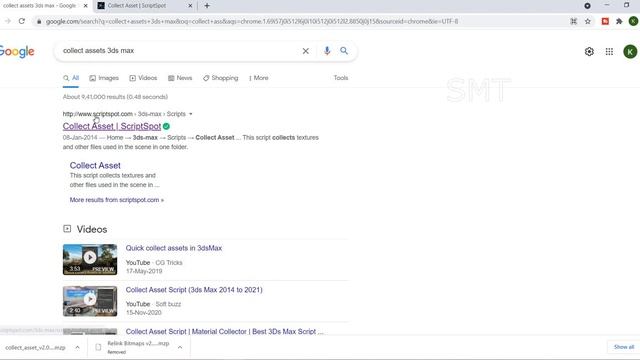The width and height of the screenshot is (640, 360).
Task: Switch to the Images tab
Action: 104,78
